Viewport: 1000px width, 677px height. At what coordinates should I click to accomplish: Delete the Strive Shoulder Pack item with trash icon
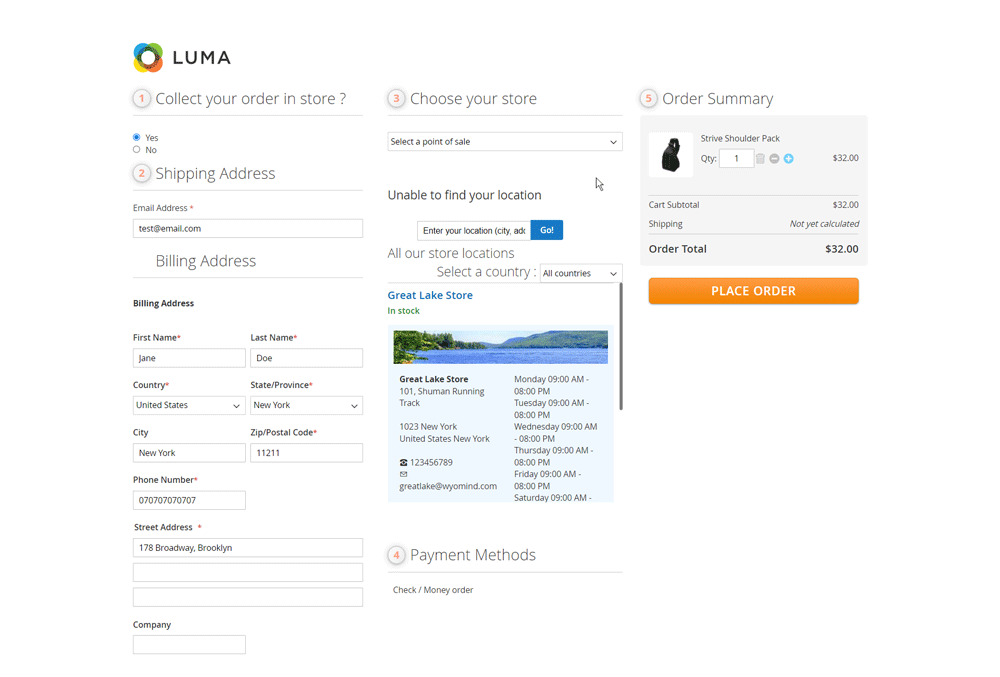click(x=760, y=159)
